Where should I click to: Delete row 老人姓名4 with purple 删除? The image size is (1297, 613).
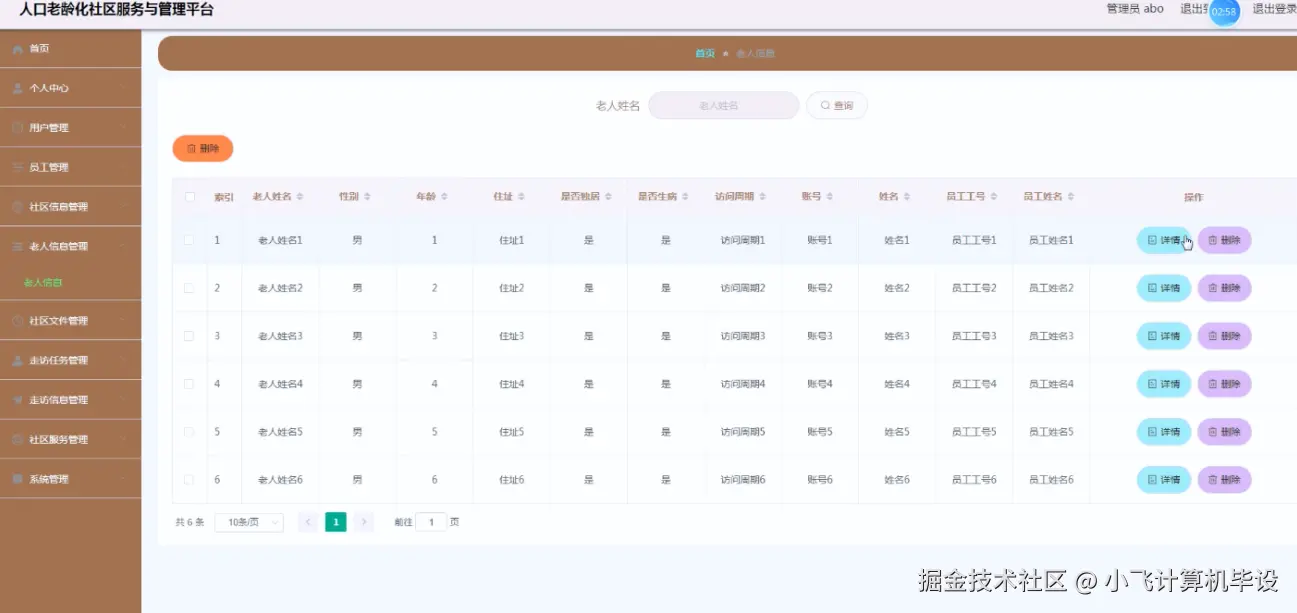coord(1224,384)
